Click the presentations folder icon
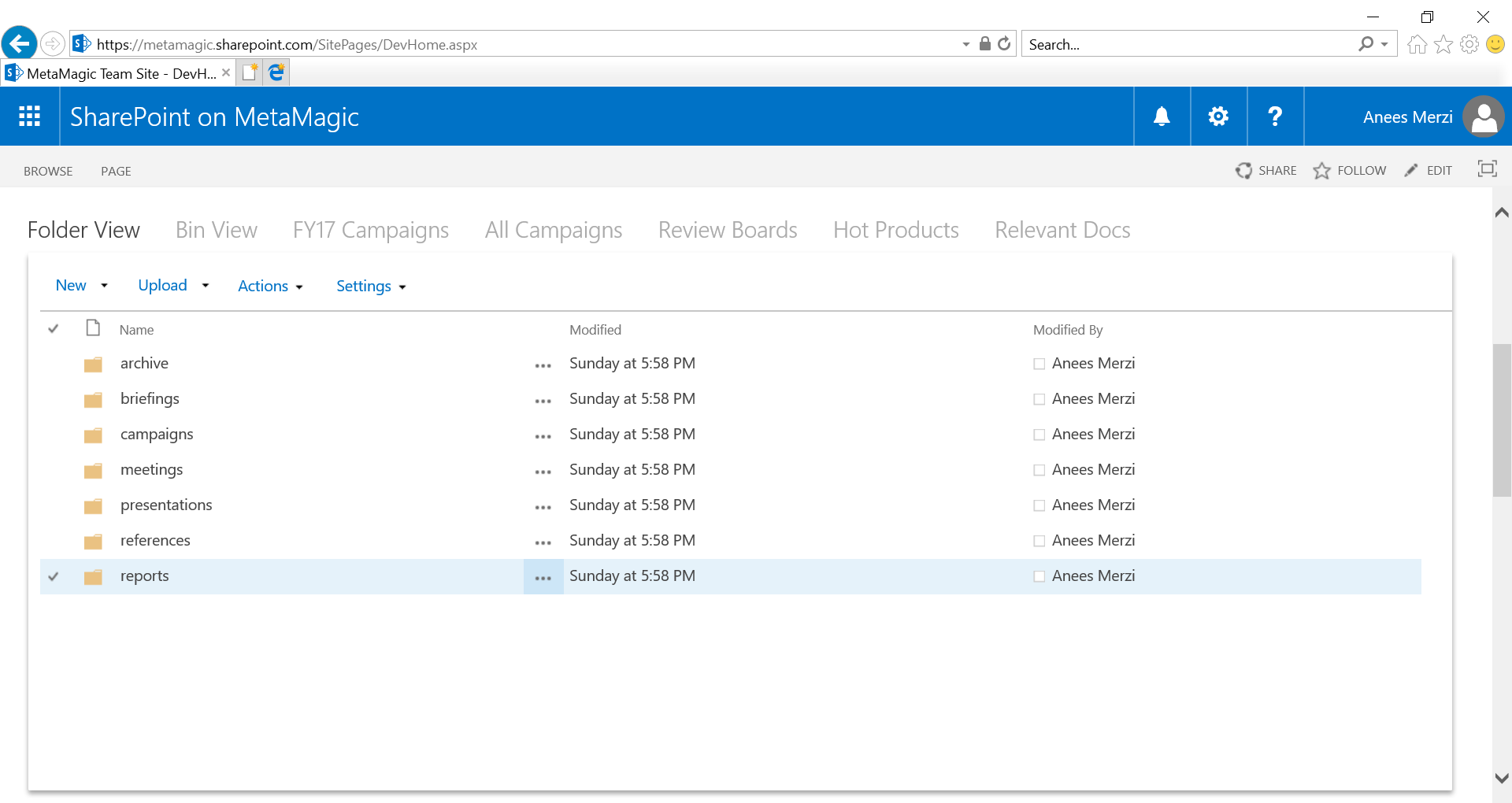The width and height of the screenshot is (1512, 803). pos(94,506)
